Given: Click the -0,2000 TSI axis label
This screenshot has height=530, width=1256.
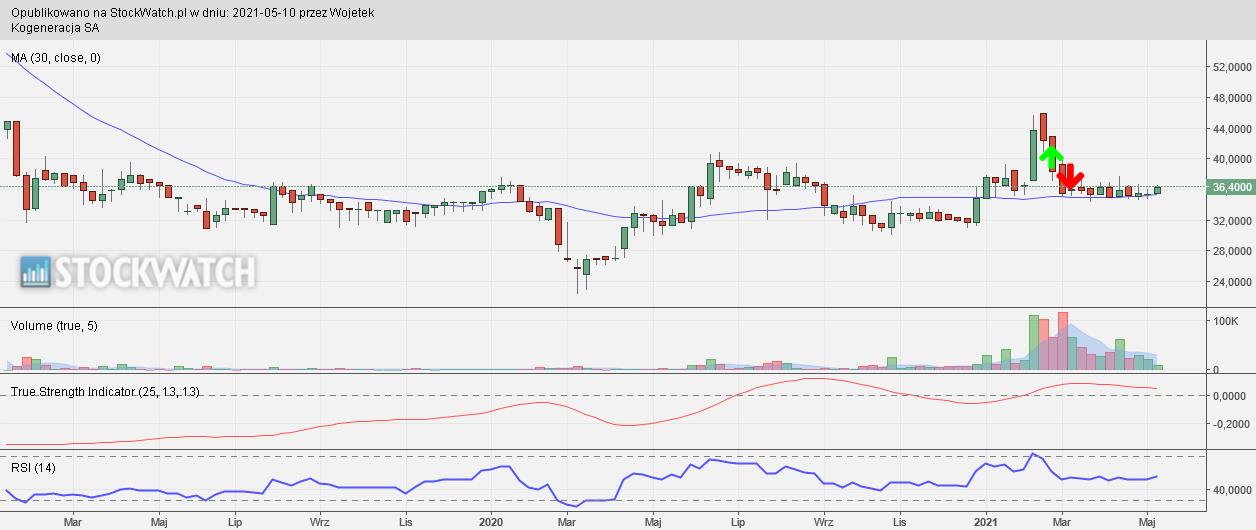Looking at the screenshot, I should [1230, 424].
